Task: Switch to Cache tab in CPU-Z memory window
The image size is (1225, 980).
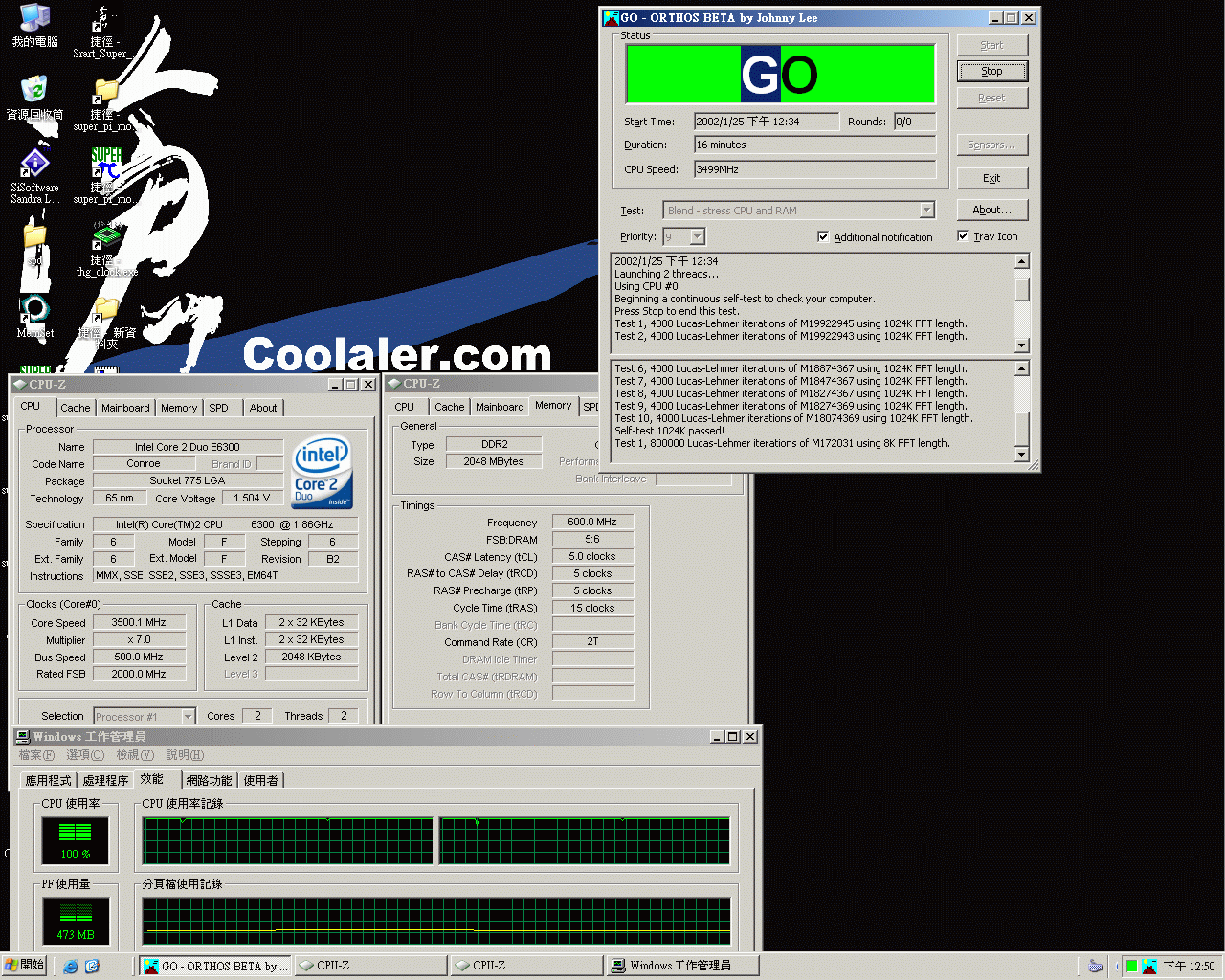Action: coord(450,407)
